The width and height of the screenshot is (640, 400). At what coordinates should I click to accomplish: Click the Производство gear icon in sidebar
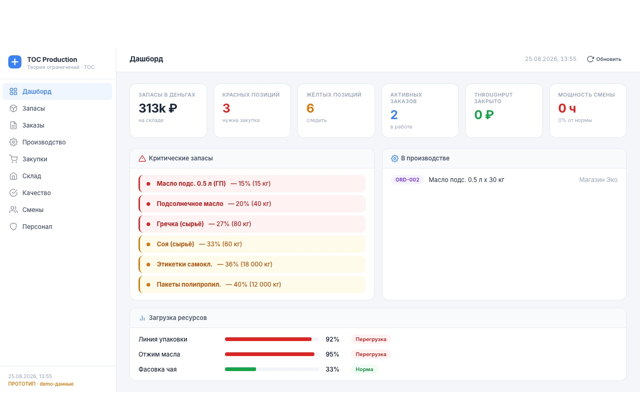pos(13,142)
